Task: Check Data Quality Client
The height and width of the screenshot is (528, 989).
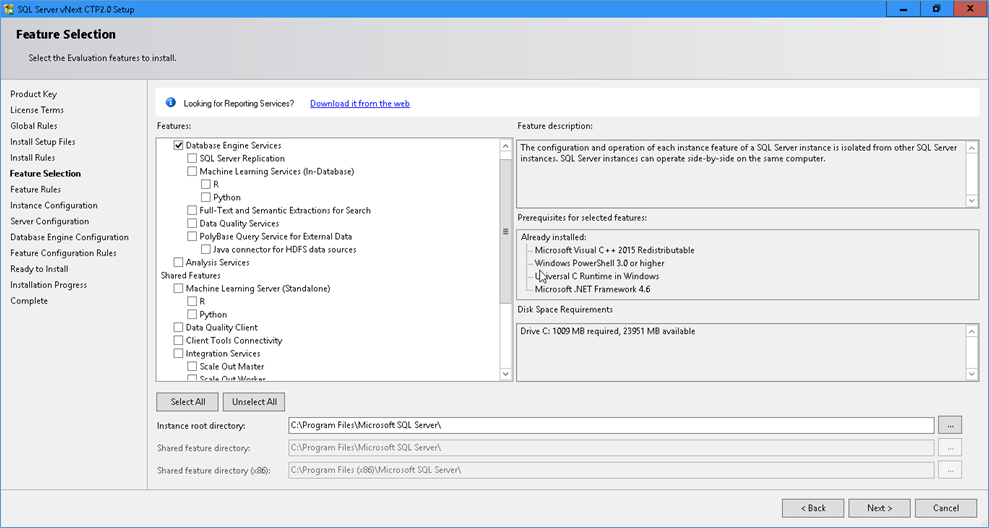Action: click(x=178, y=327)
